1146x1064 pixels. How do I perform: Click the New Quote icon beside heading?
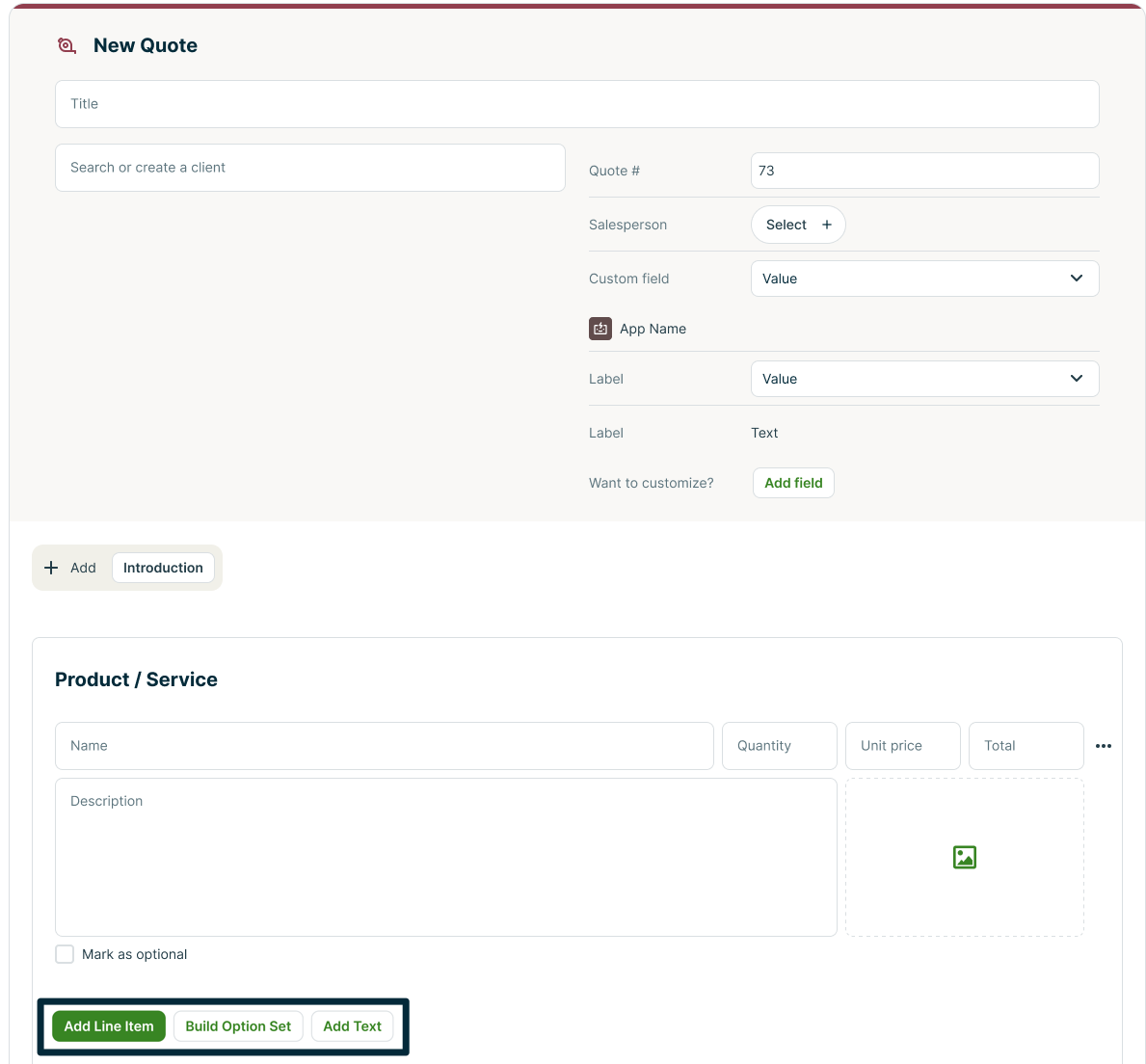click(x=67, y=45)
